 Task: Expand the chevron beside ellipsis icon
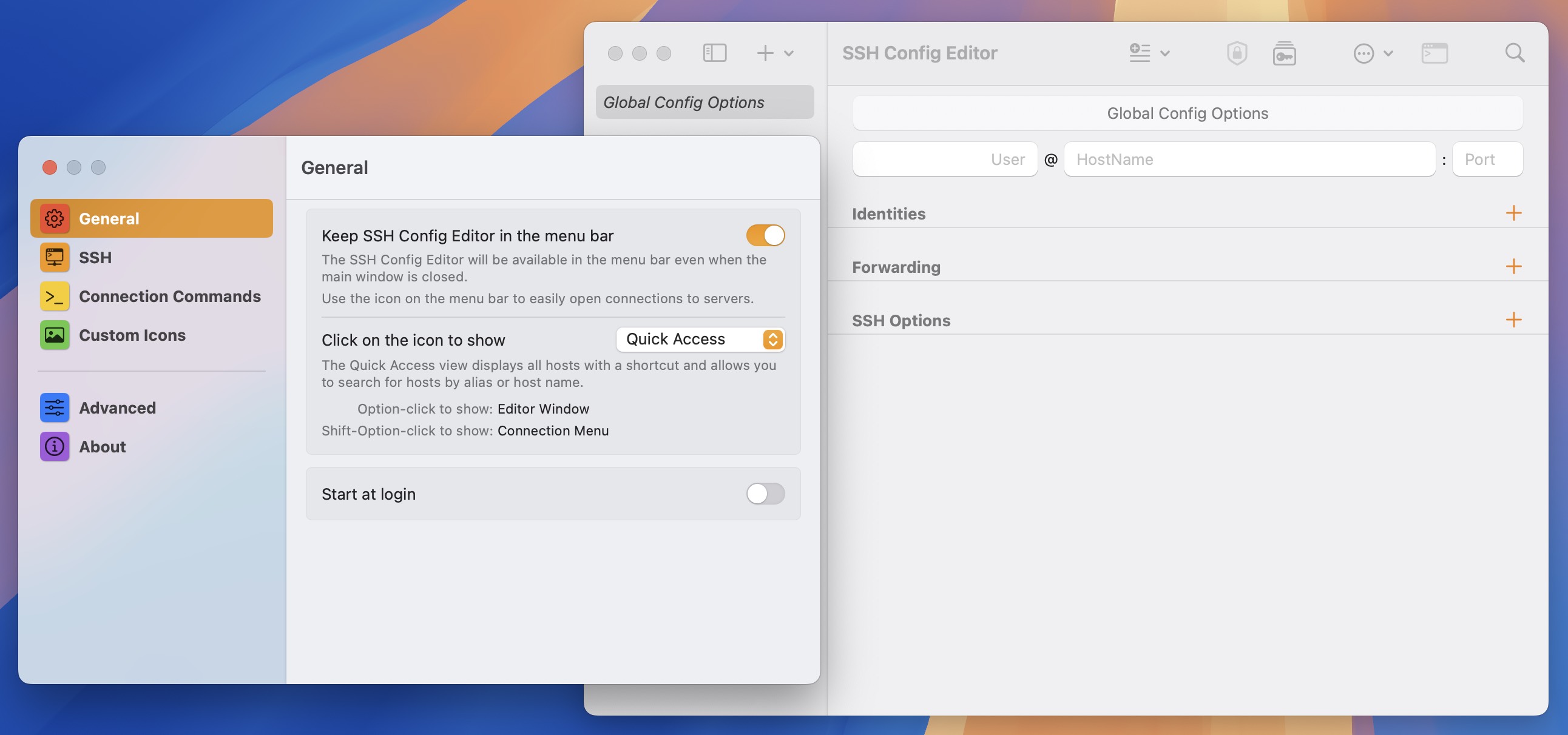[1388, 53]
